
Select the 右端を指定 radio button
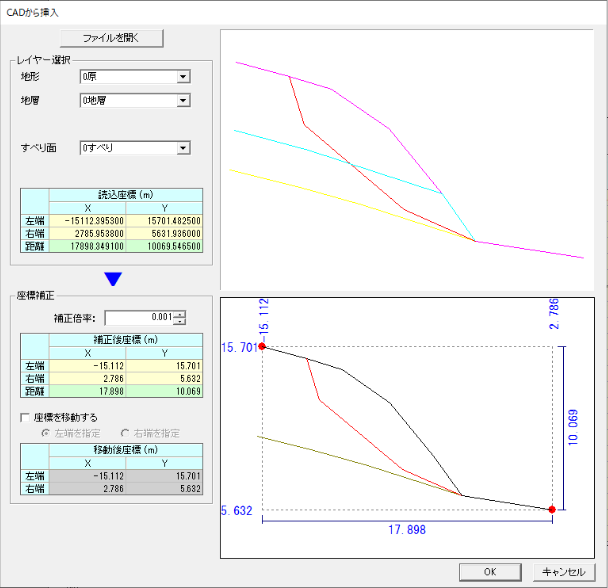pyautogui.click(x=125, y=432)
